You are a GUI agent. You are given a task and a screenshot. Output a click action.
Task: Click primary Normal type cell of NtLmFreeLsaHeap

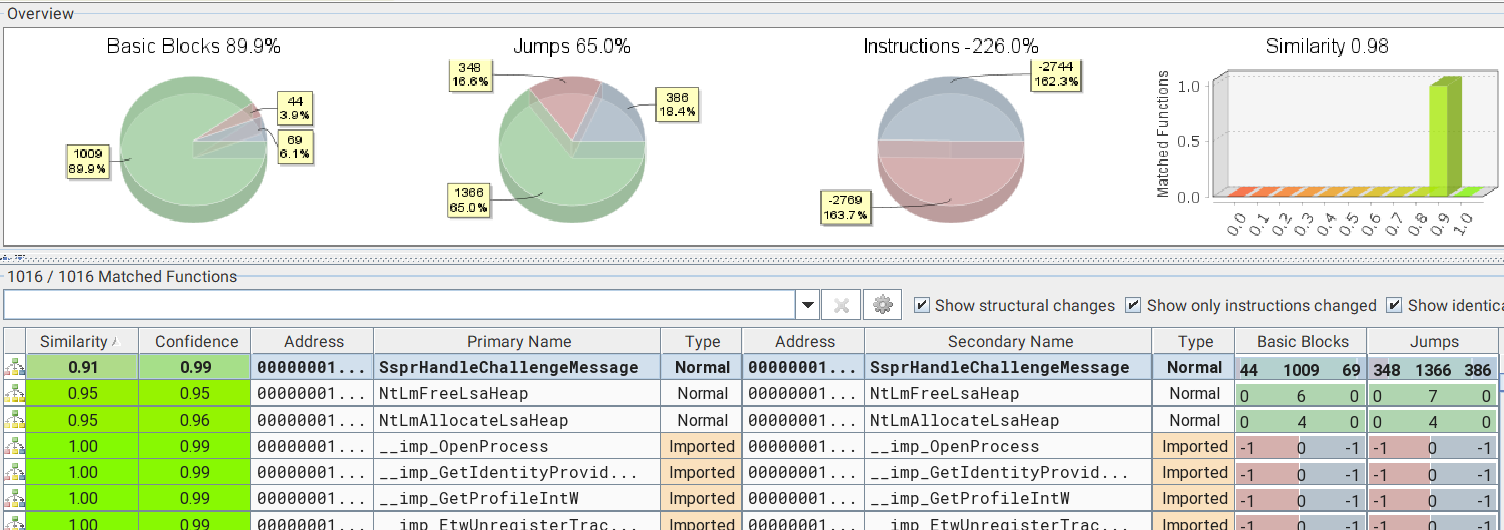coord(701,394)
